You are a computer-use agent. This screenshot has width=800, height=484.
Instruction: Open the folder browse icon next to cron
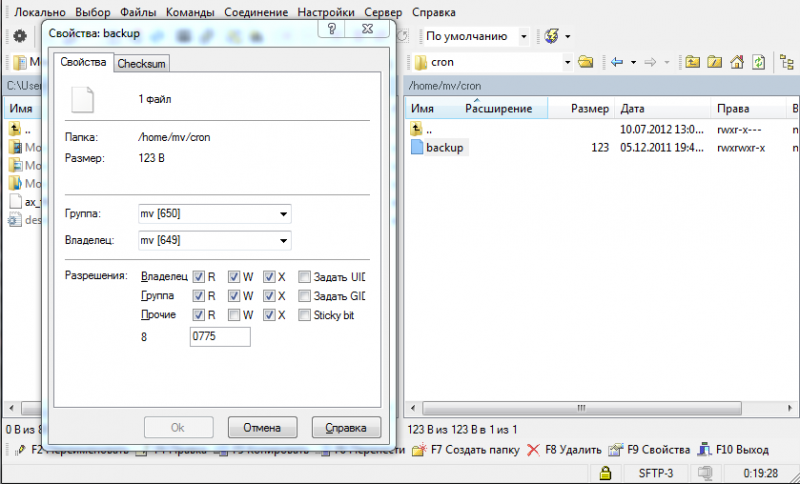pyautogui.click(x=586, y=62)
